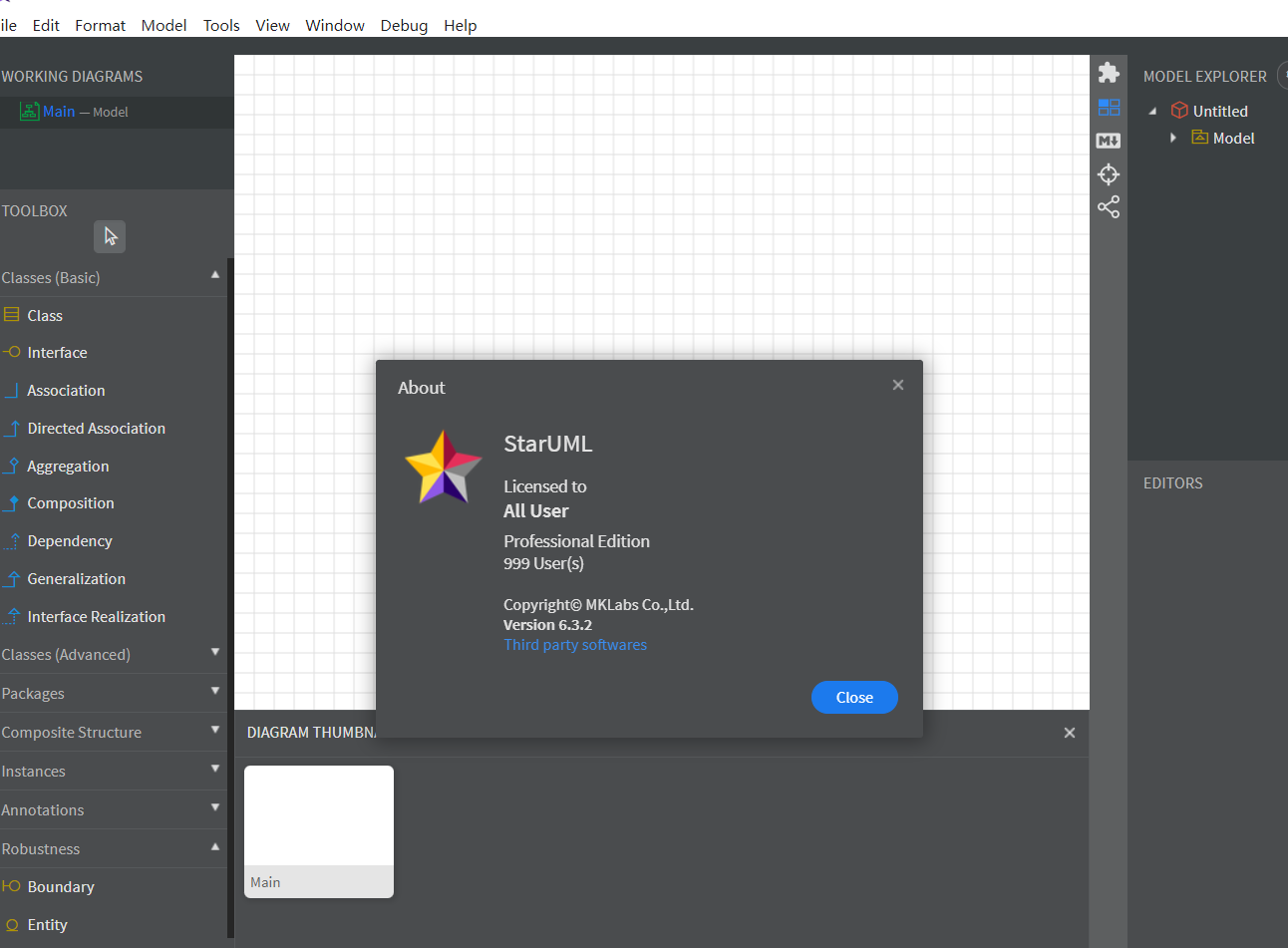Click the share icon in sidebar
1288x948 pixels.
(x=1109, y=206)
